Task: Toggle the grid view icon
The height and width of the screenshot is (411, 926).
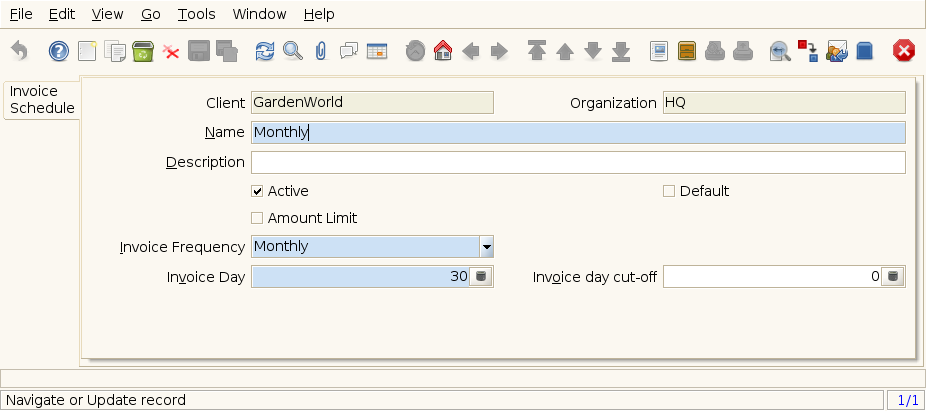Action: (377, 51)
